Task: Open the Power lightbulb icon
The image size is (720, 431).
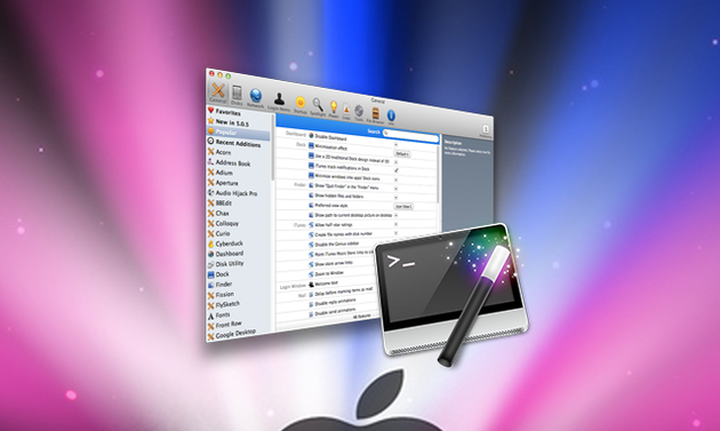Action: (x=333, y=109)
